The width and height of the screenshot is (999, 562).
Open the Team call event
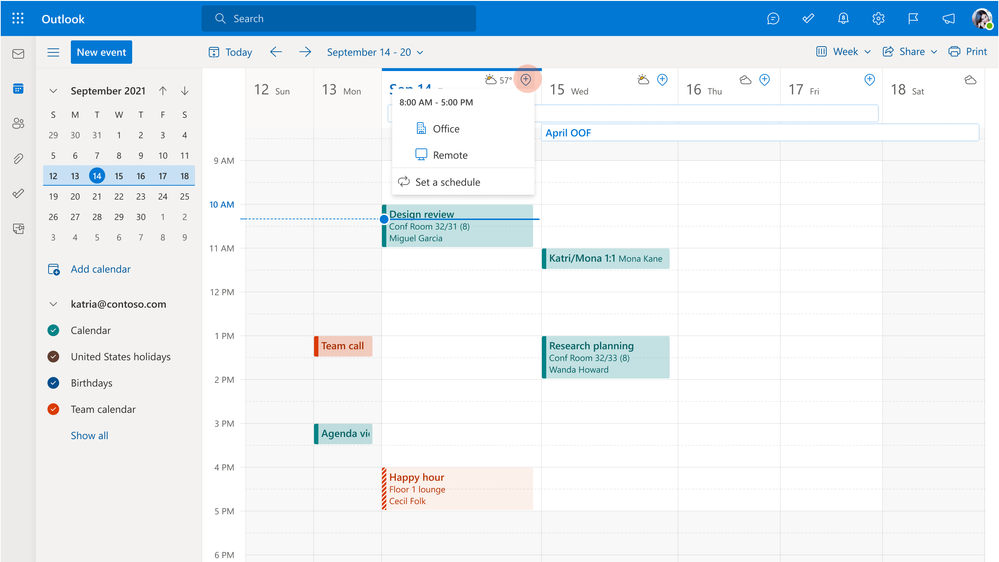(x=343, y=346)
